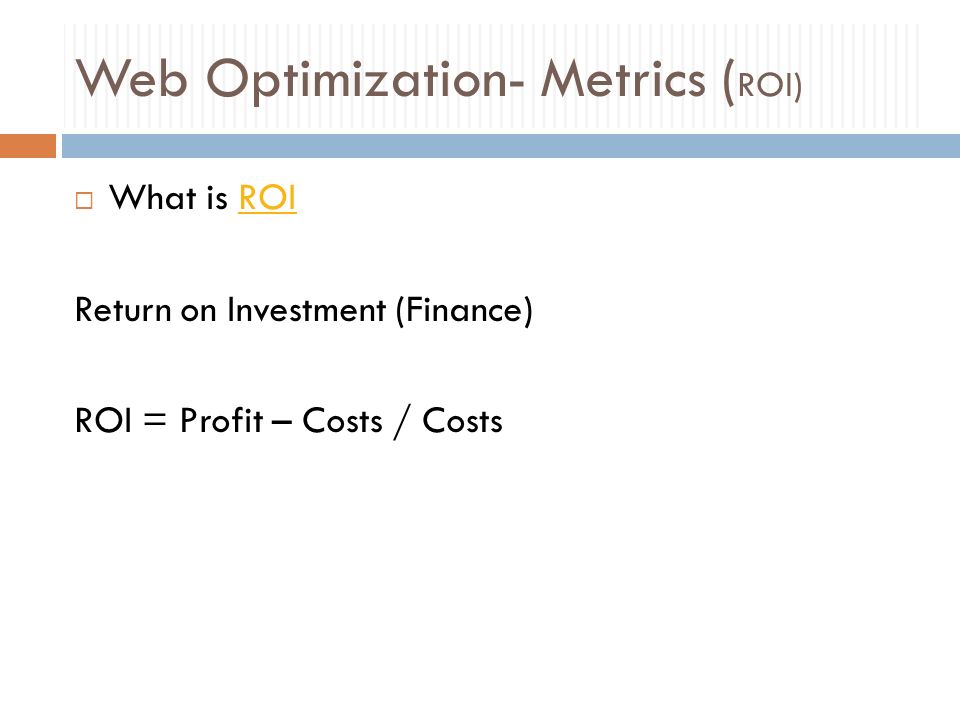
Task: Click the slash divider in the formula
Action: point(402,422)
